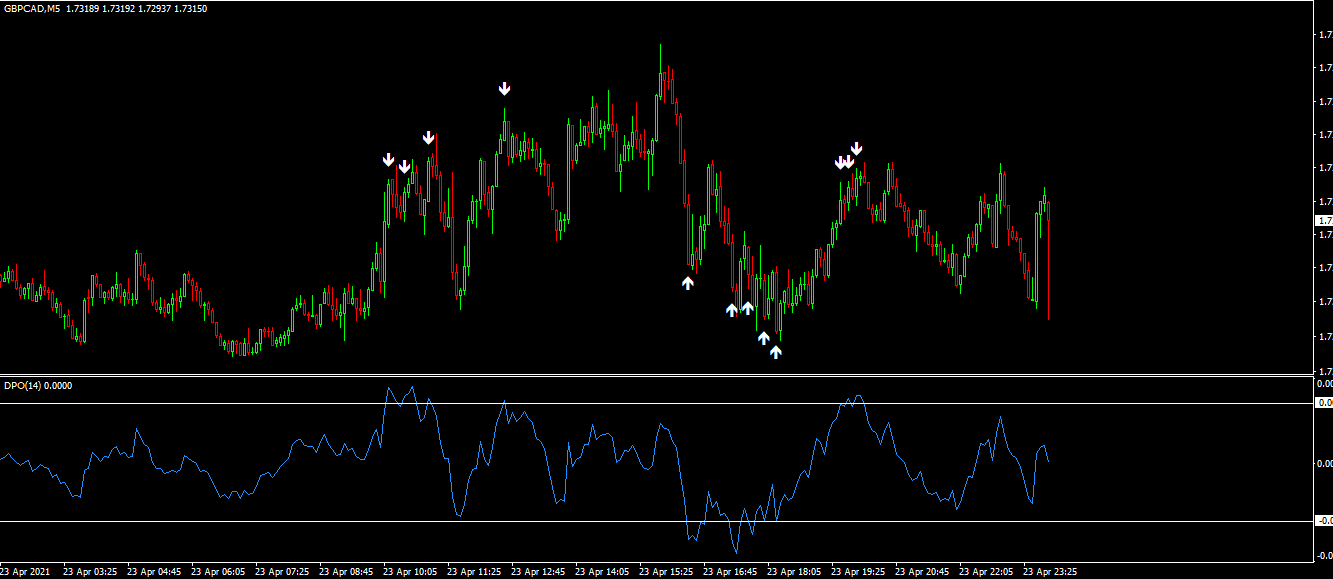Click the white-highlighted current price tag on price axis
1333x579 pixels.
(x=1324, y=220)
